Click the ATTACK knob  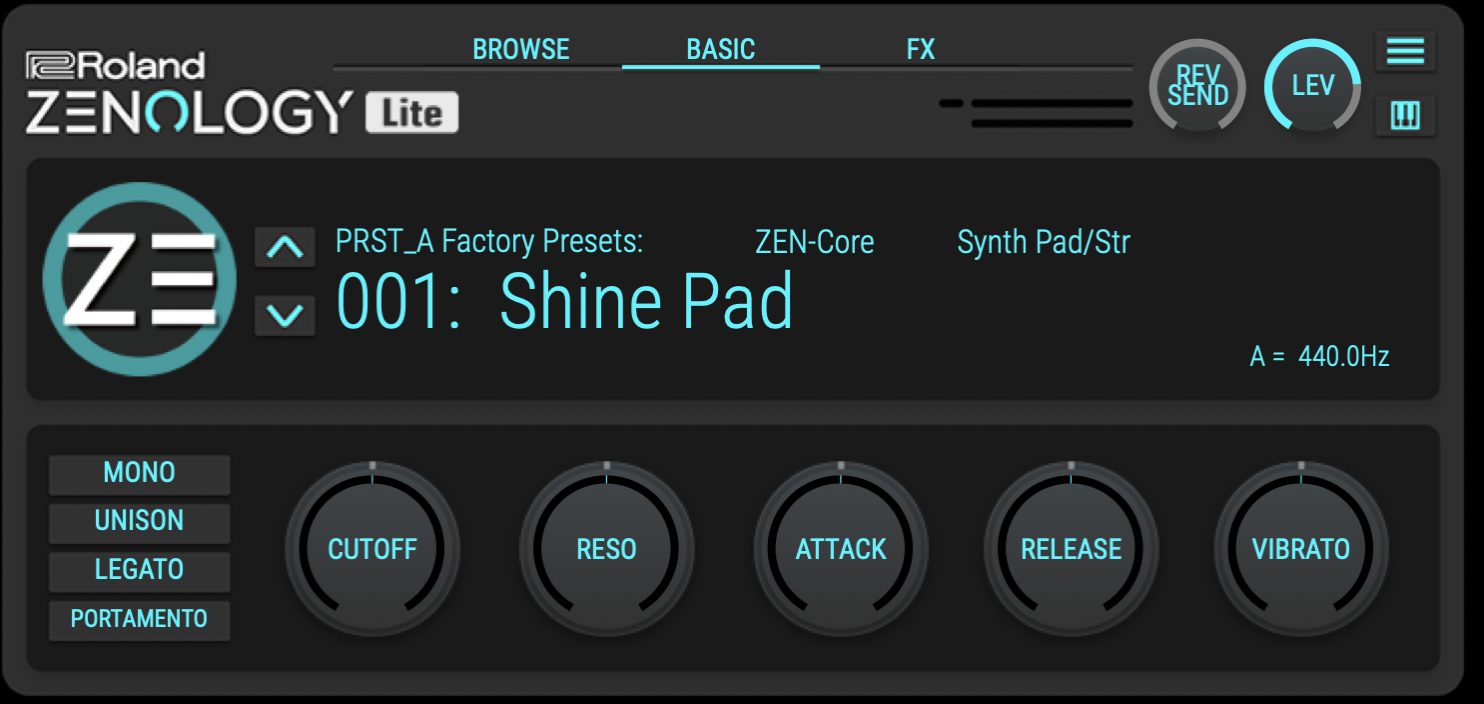click(x=841, y=548)
